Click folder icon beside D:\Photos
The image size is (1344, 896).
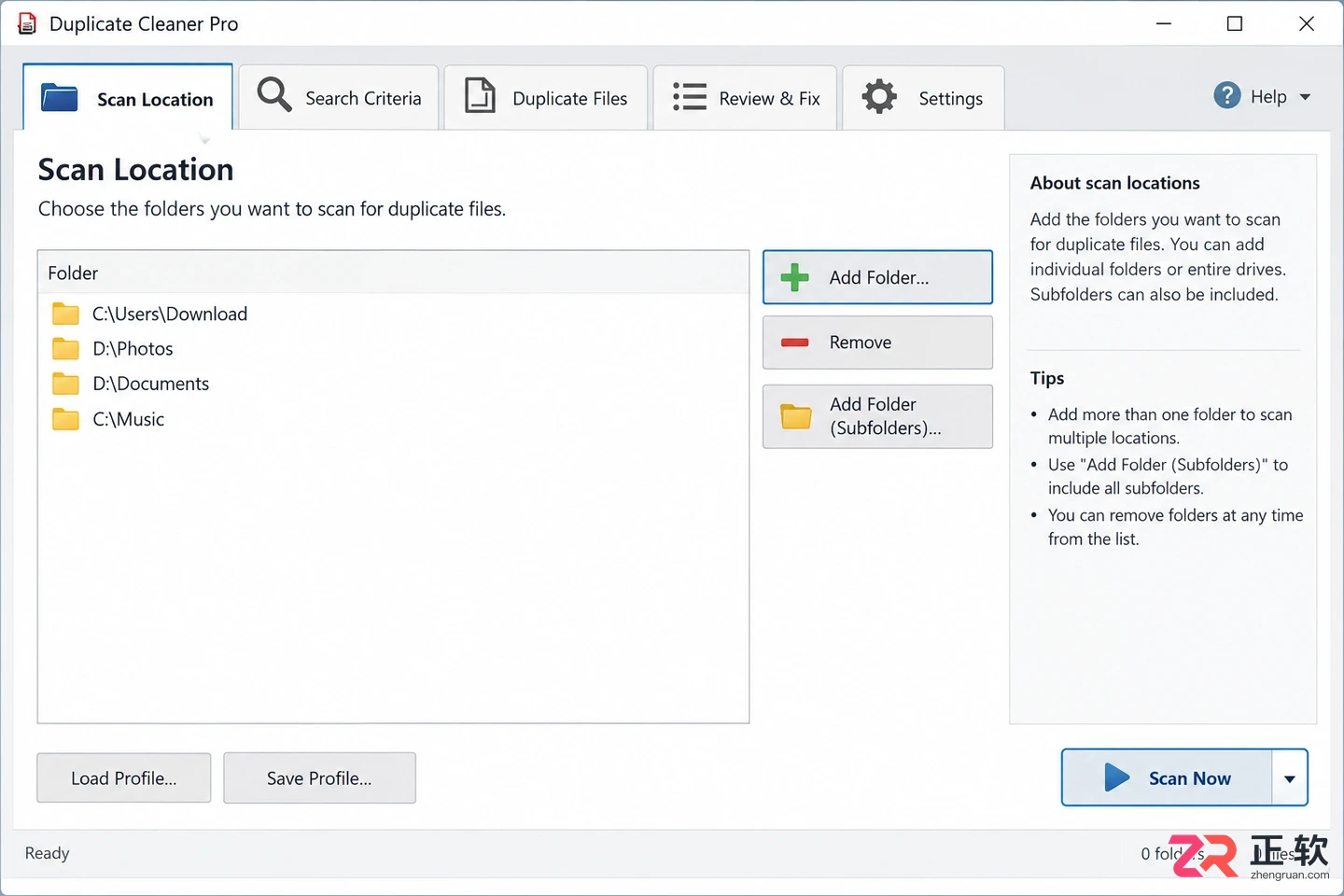point(65,349)
